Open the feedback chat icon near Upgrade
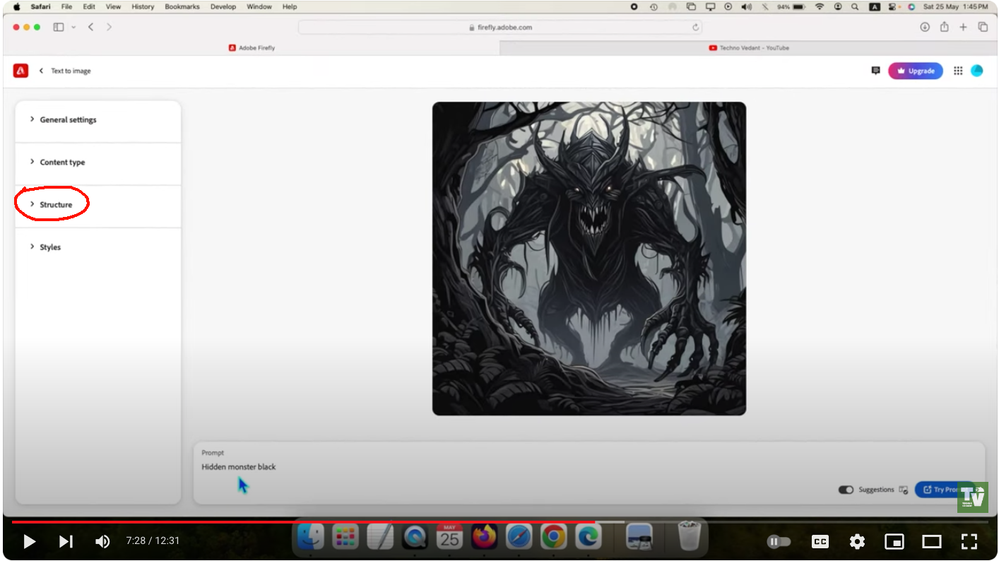999x561 pixels. pyautogui.click(x=875, y=71)
